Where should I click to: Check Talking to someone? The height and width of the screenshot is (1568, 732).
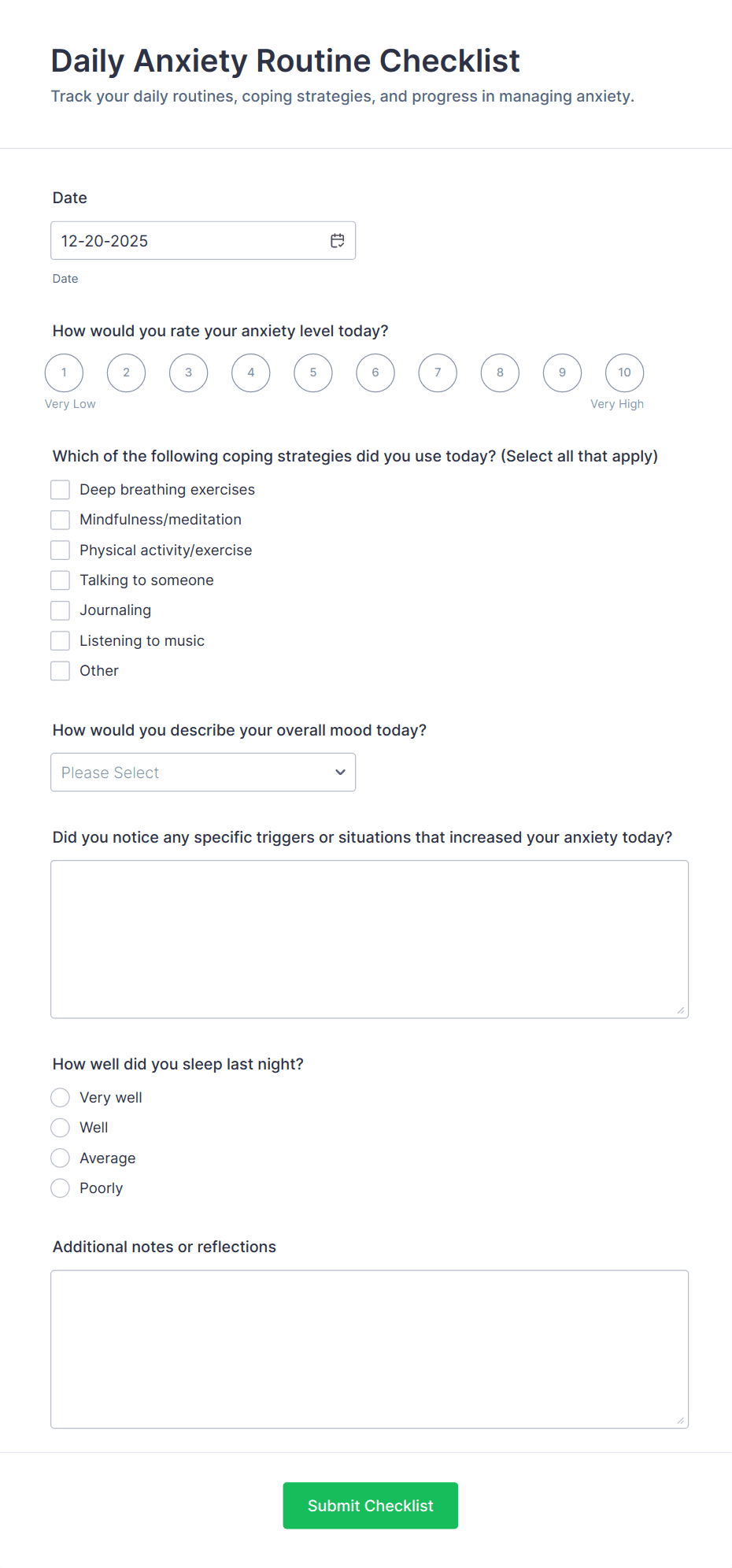61,580
